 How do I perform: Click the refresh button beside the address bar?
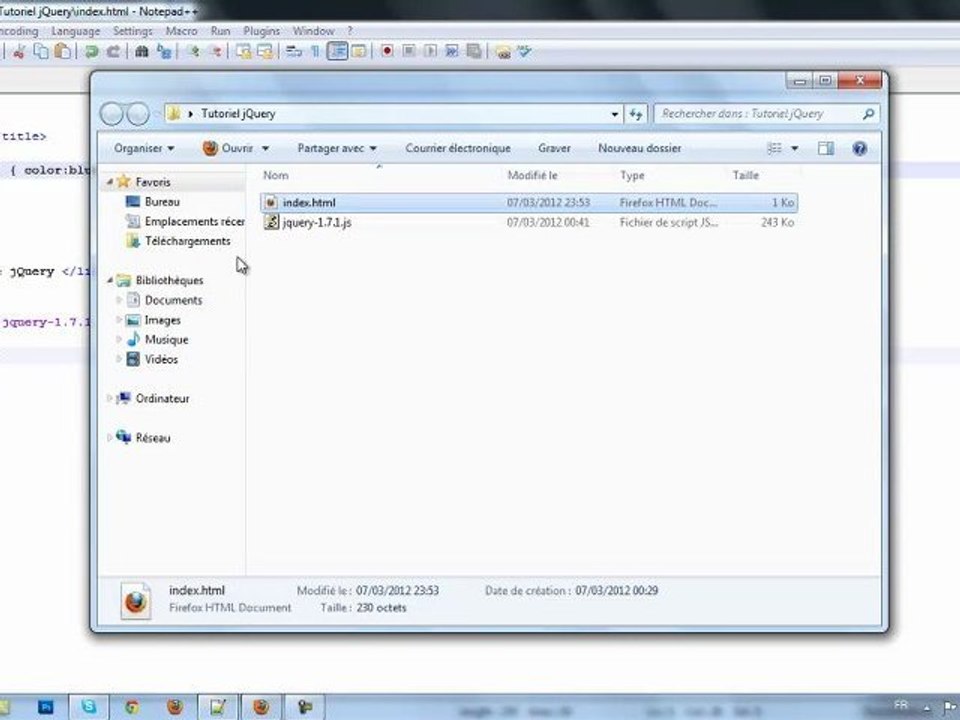point(636,114)
